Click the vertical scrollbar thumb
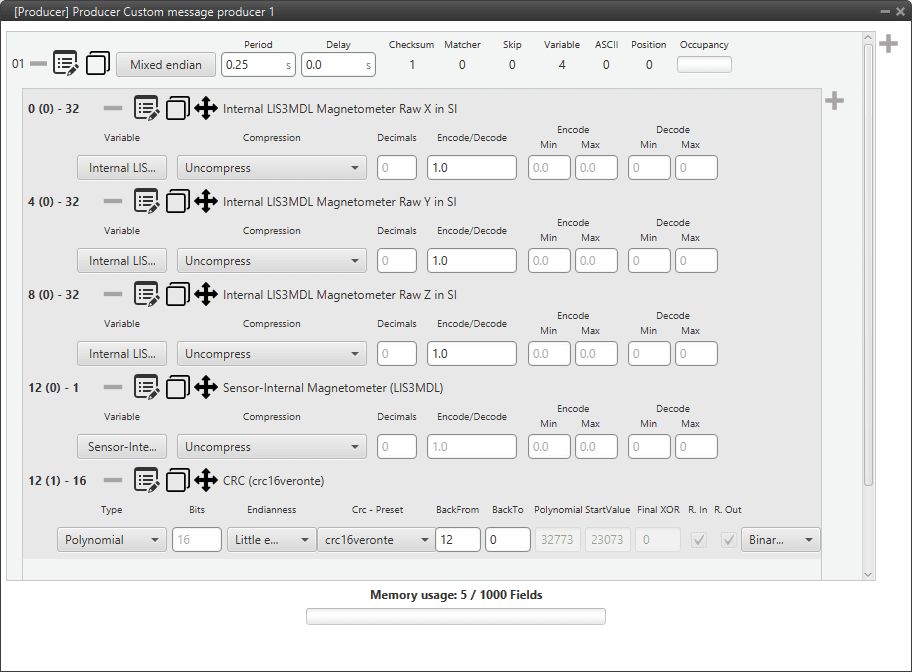The height and width of the screenshot is (672, 912). 868,265
